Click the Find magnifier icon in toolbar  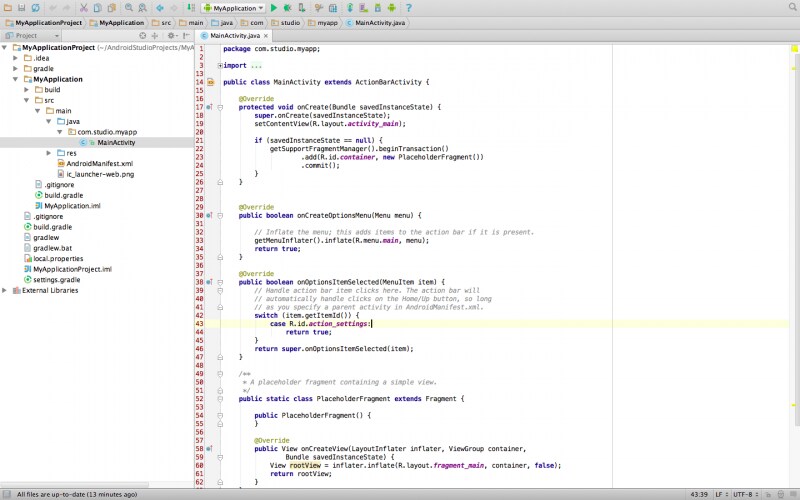tap(128, 7)
